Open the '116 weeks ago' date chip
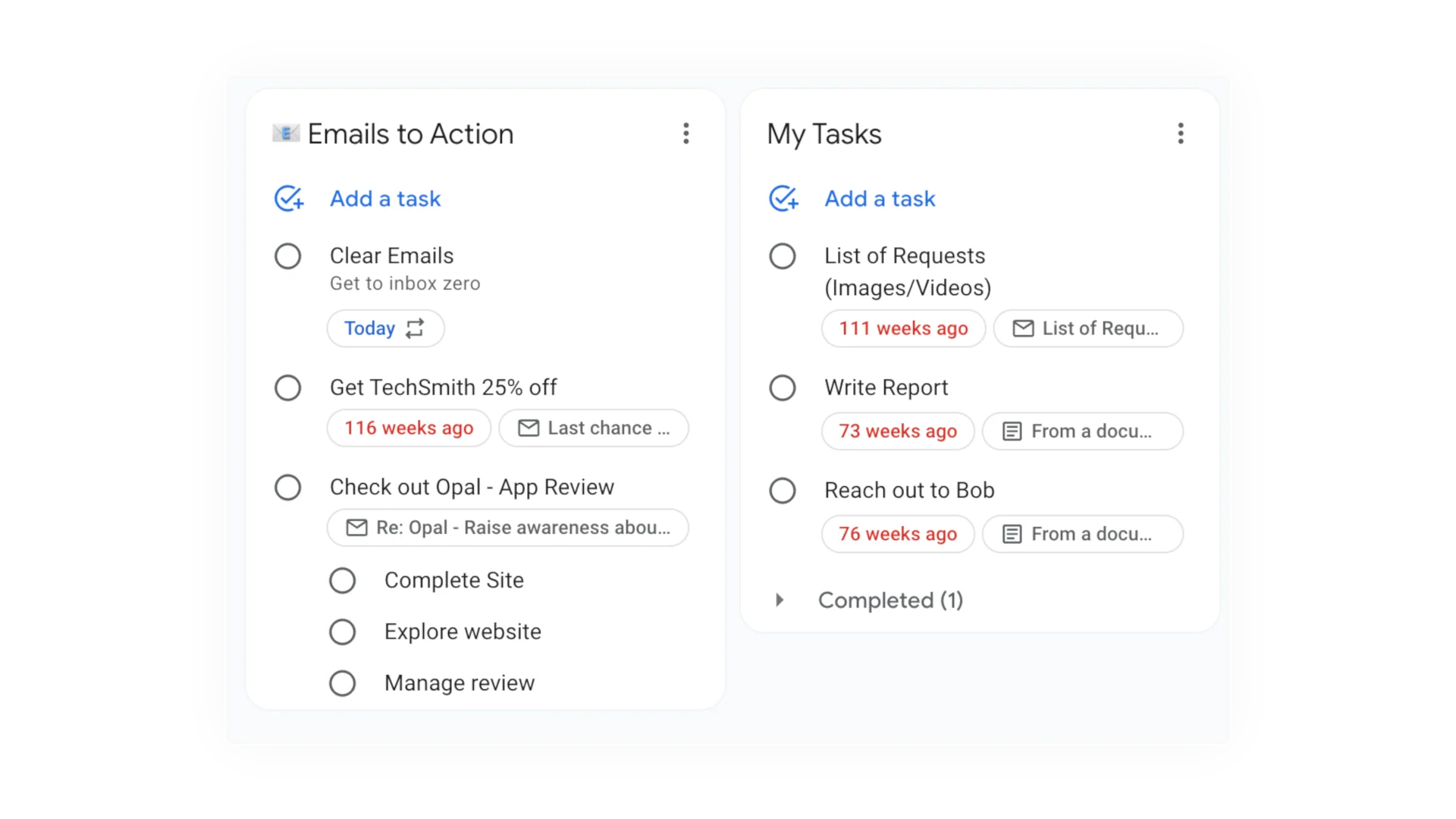1456x819 pixels. click(x=408, y=428)
